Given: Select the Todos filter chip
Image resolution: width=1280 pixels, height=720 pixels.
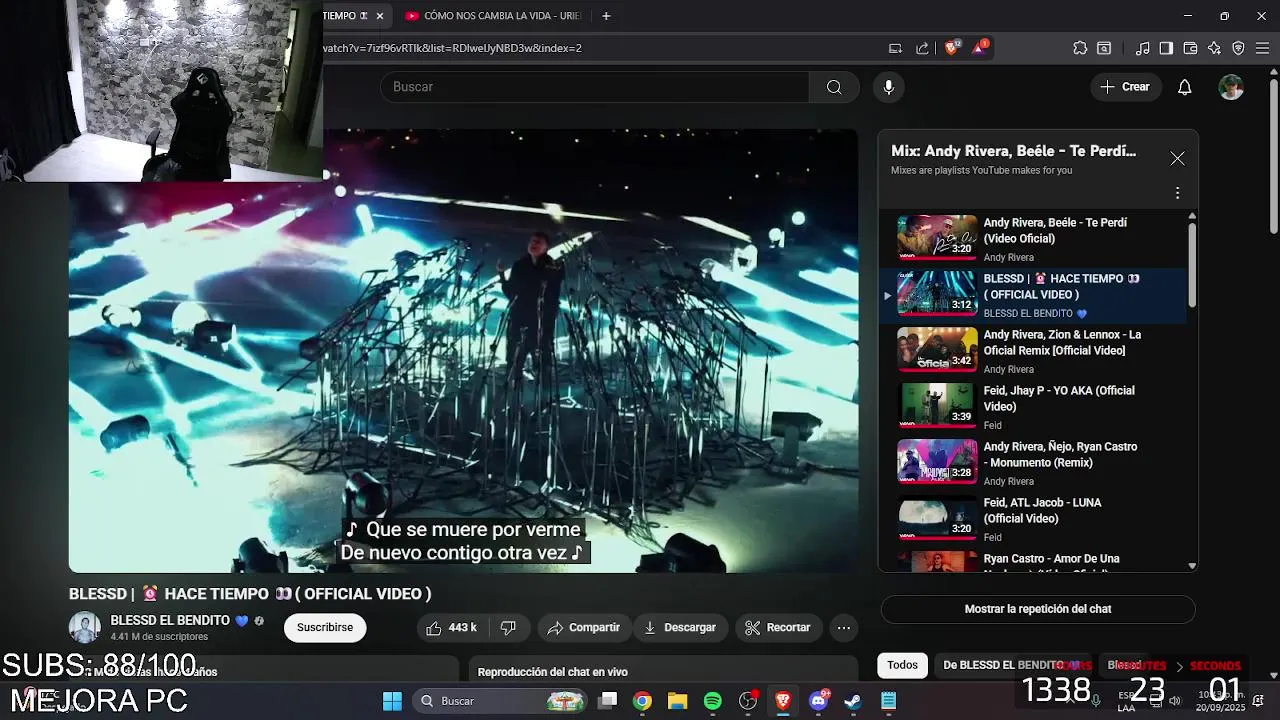Looking at the screenshot, I should coord(902,665).
